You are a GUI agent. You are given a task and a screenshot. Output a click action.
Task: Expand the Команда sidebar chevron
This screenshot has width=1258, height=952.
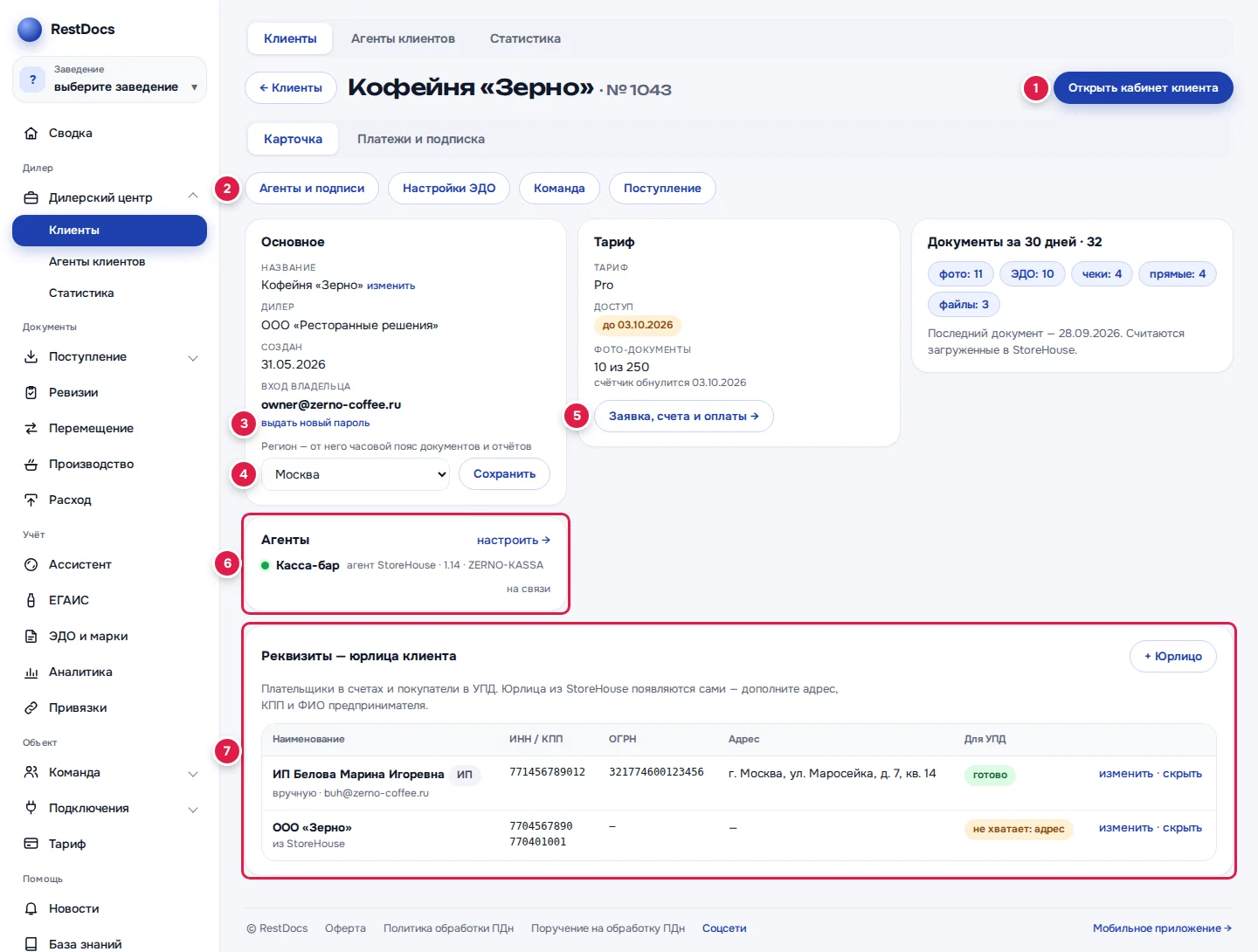[193, 774]
